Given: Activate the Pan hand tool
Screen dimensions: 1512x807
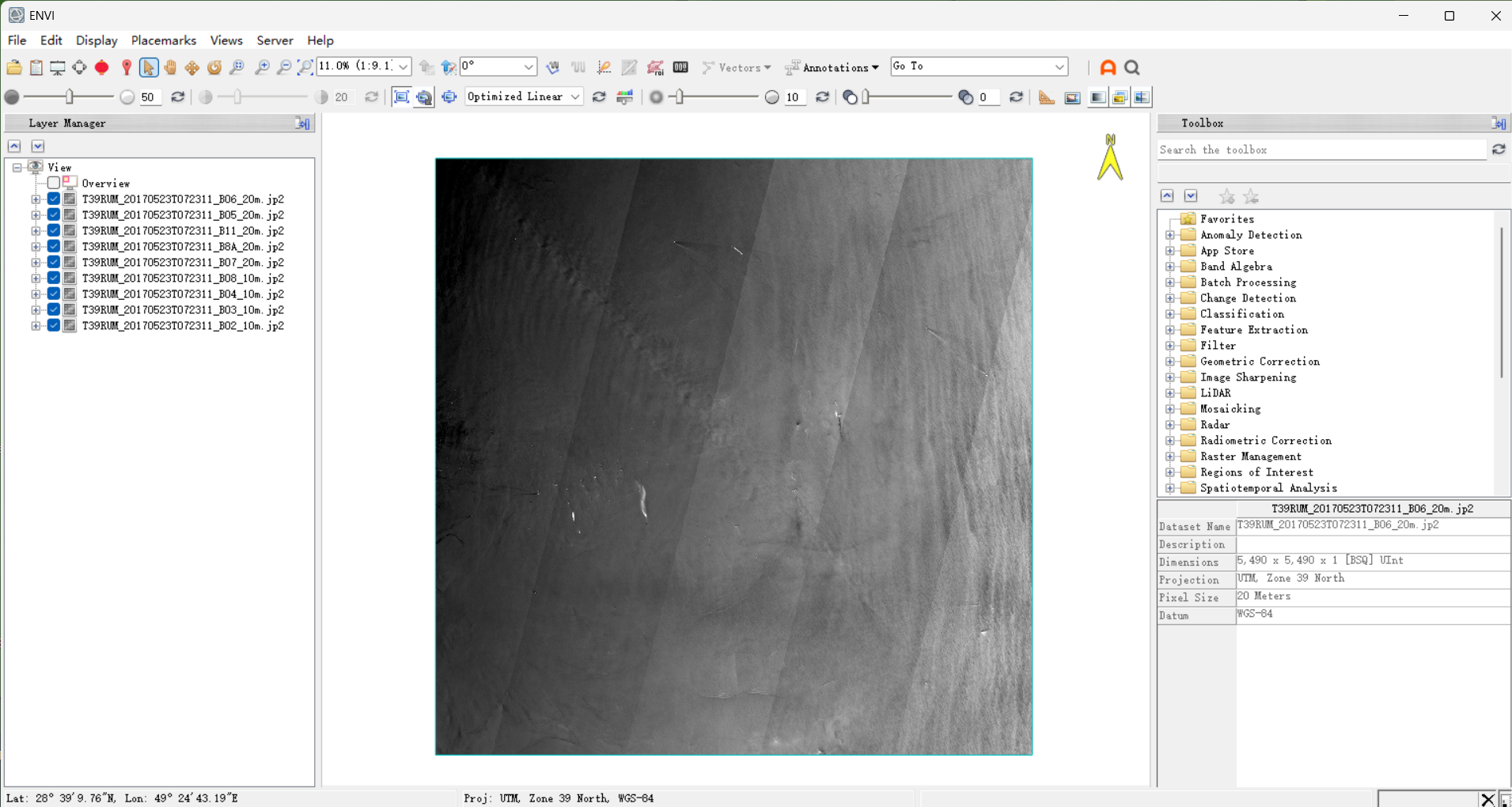Looking at the screenshot, I should pos(170,67).
